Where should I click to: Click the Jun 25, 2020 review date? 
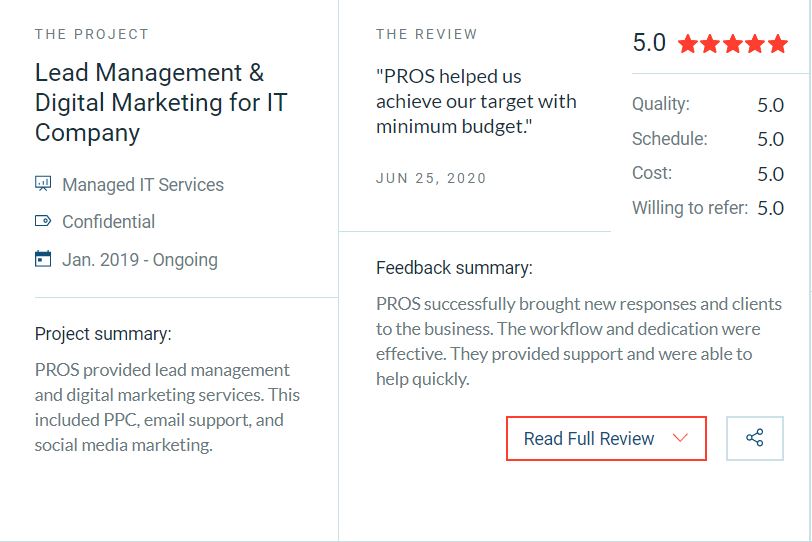click(431, 178)
